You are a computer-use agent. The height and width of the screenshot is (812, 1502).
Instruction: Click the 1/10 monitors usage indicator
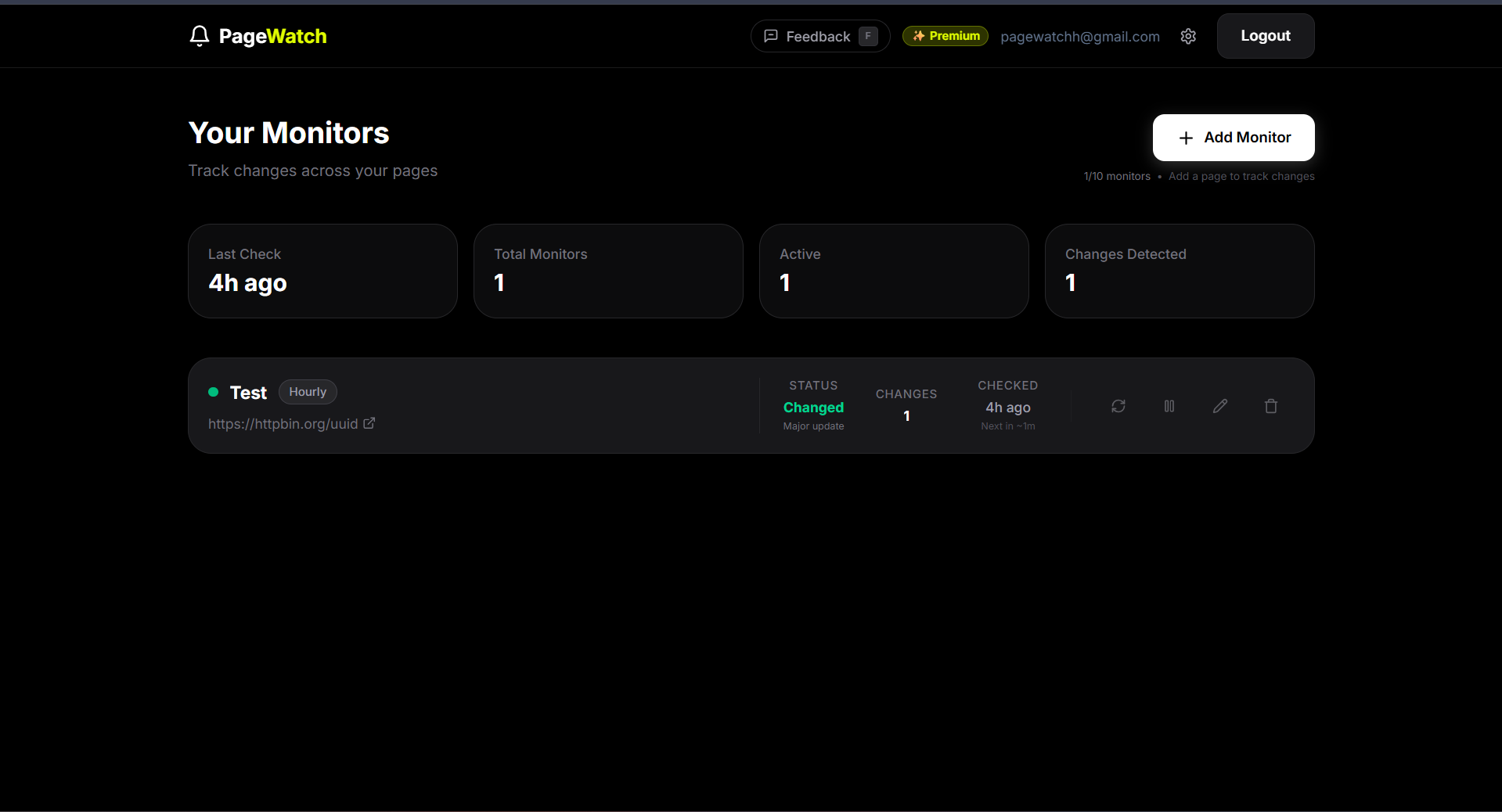pos(1116,176)
